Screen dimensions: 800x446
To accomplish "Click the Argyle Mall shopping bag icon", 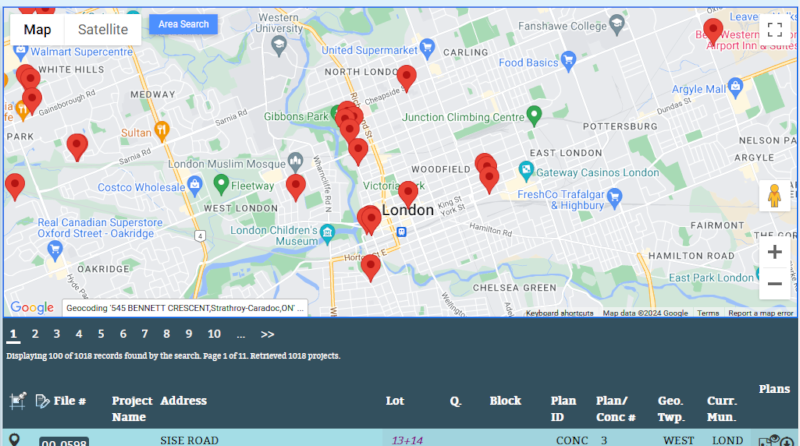I will pos(735,88).
